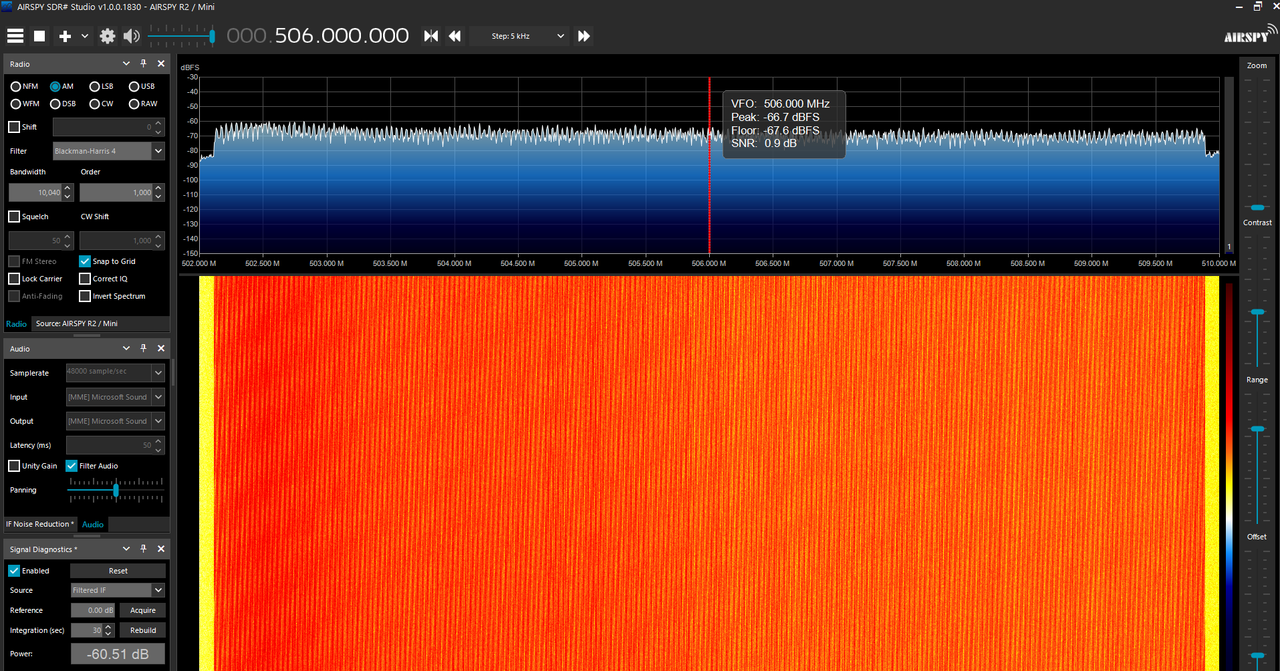The image size is (1280, 671).
Task: Mute audio with the speaker icon
Action: pos(132,36)
